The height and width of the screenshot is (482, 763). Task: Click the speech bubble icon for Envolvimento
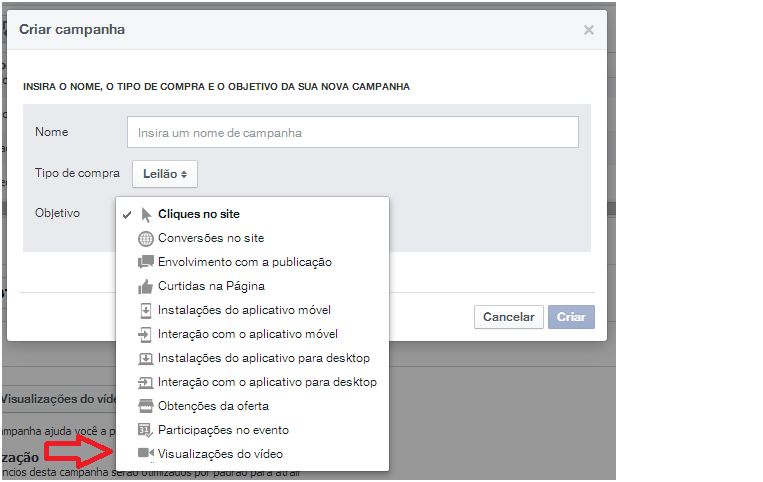(x=146, y=262)
